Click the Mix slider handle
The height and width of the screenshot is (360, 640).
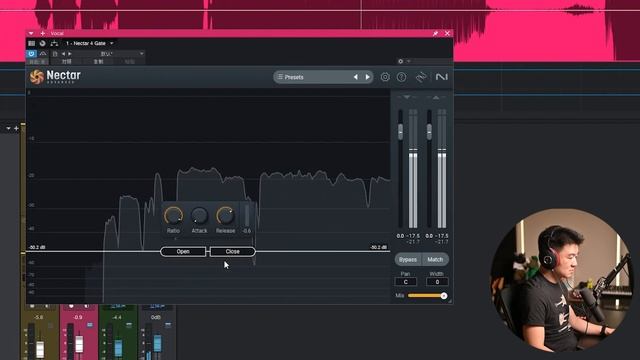444,296
